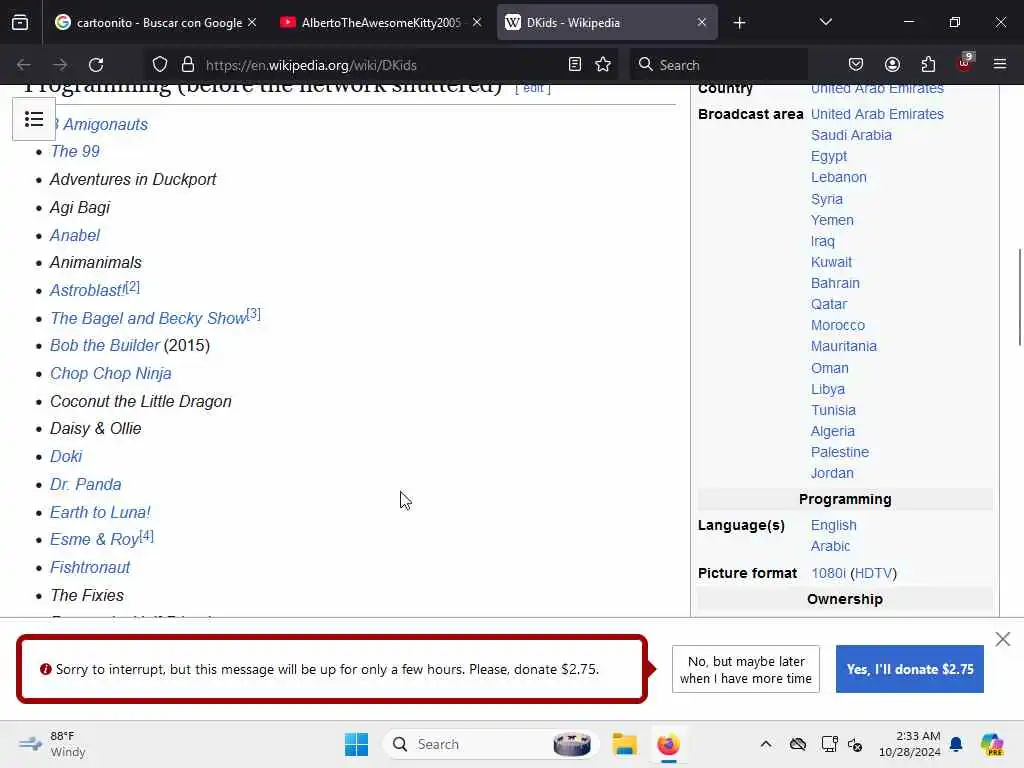Viewport: 1024px width, 768px height.
Task: Bookmark this page with star icon
Action: [603, 65]
